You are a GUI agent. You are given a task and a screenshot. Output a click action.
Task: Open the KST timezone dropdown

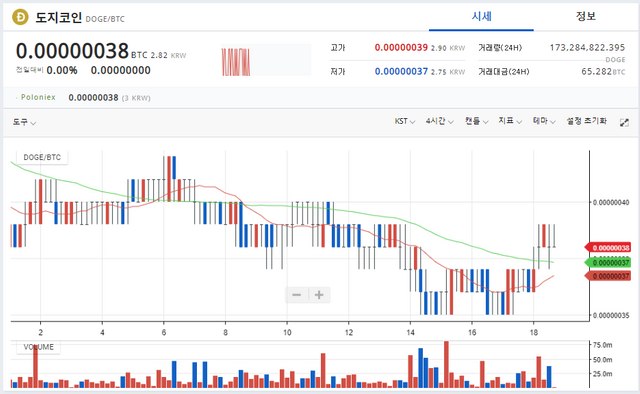point(404,121)
